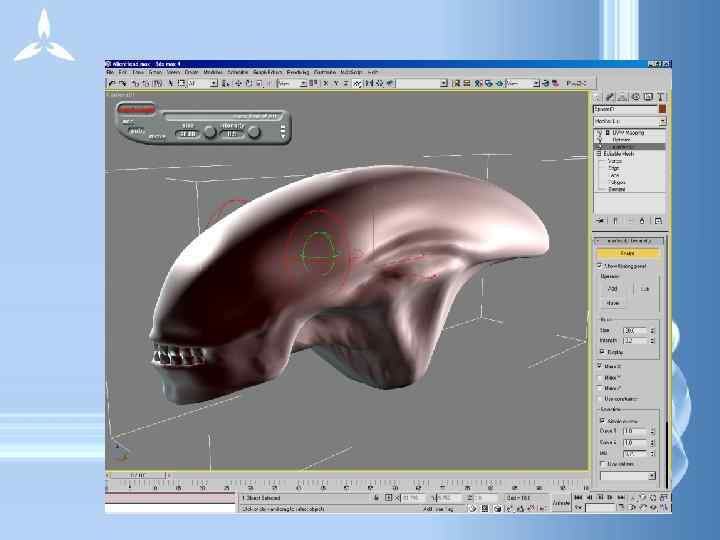This screenshot has width=720, height=540.
Task: Click the Undo toolbar icon
Action: click(112, 84)
